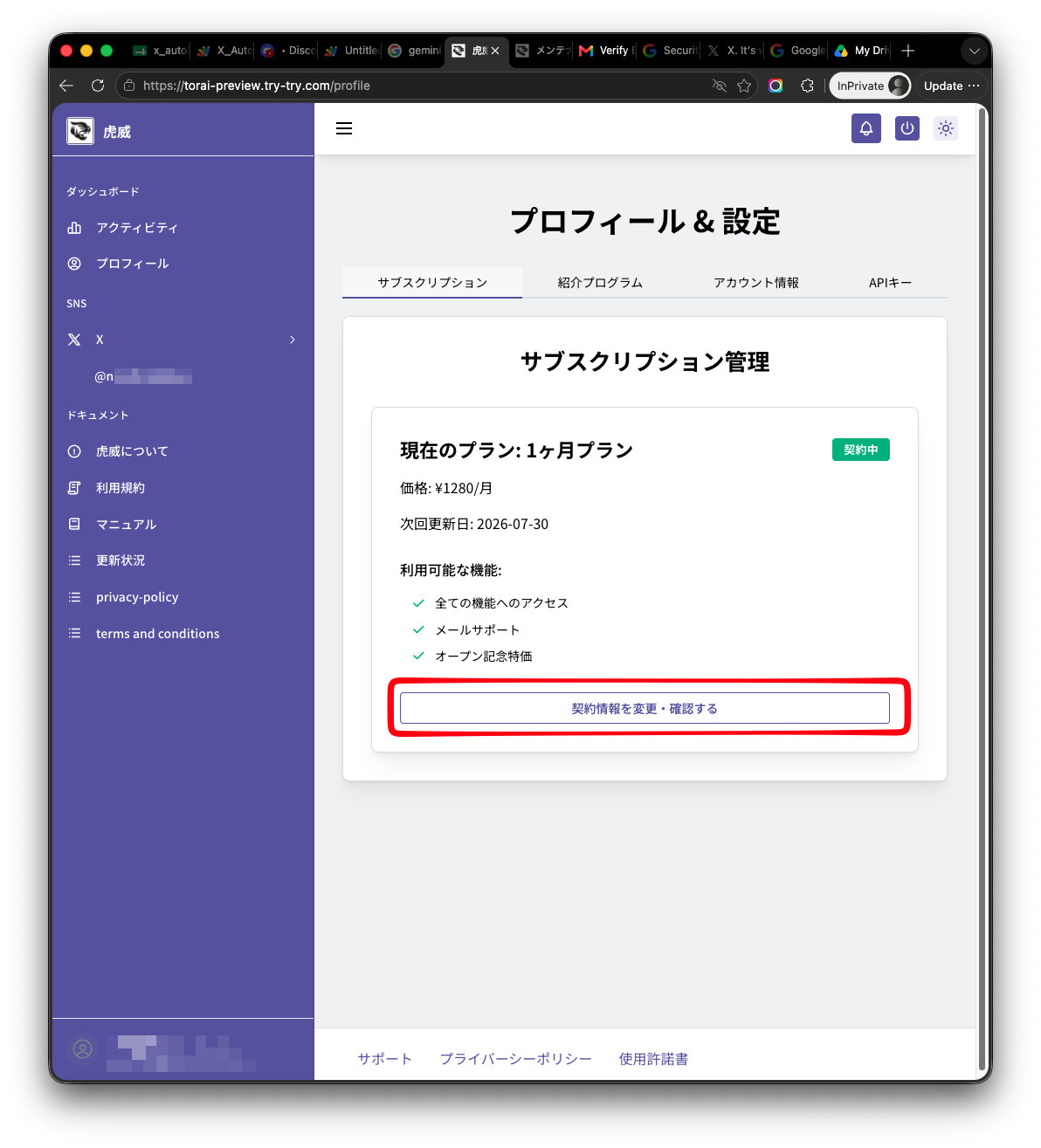Open the extensions puzzle icon

[807, 86]
